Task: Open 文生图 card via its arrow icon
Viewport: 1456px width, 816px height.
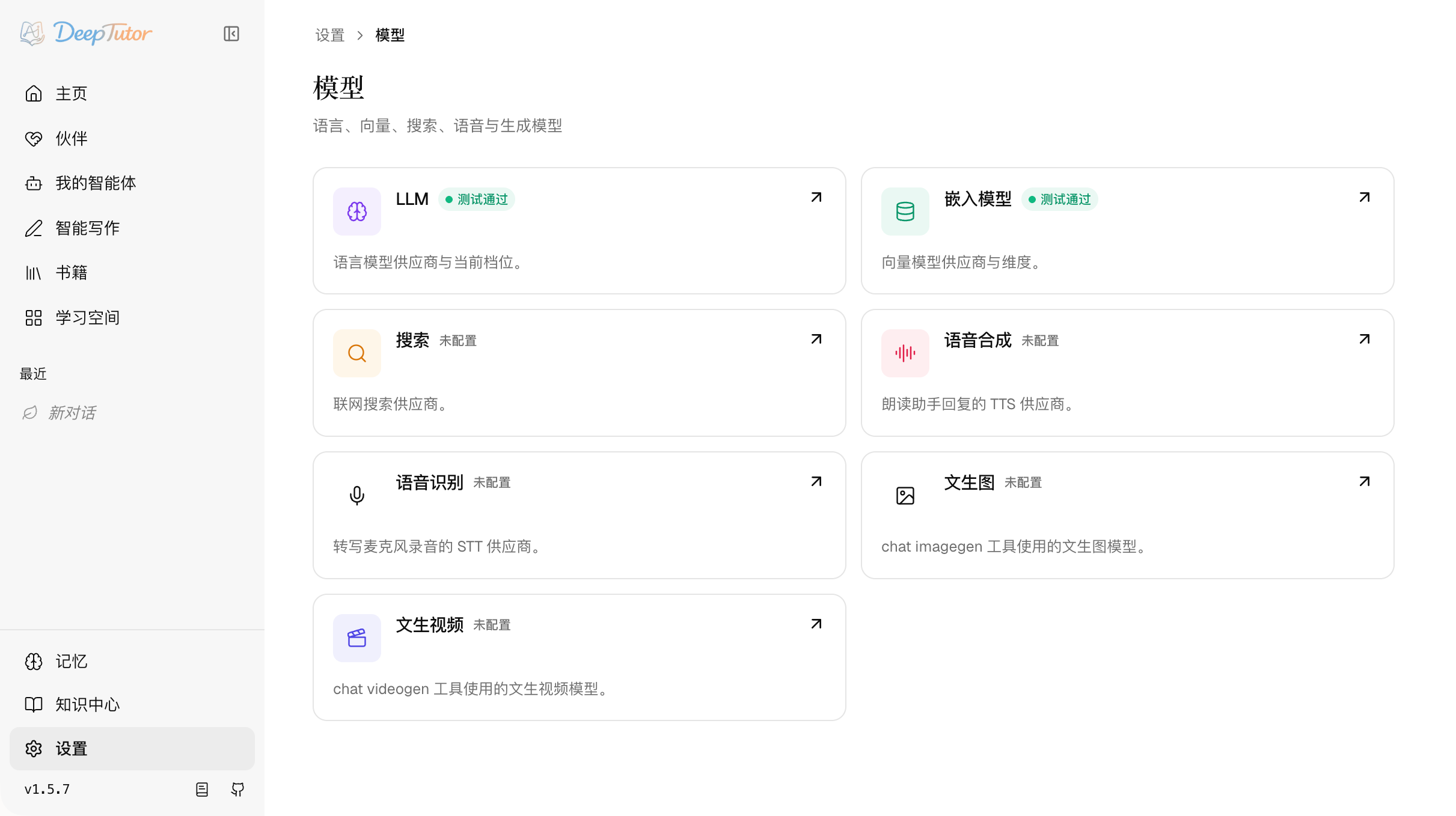Action: [x=1365, y=481]
